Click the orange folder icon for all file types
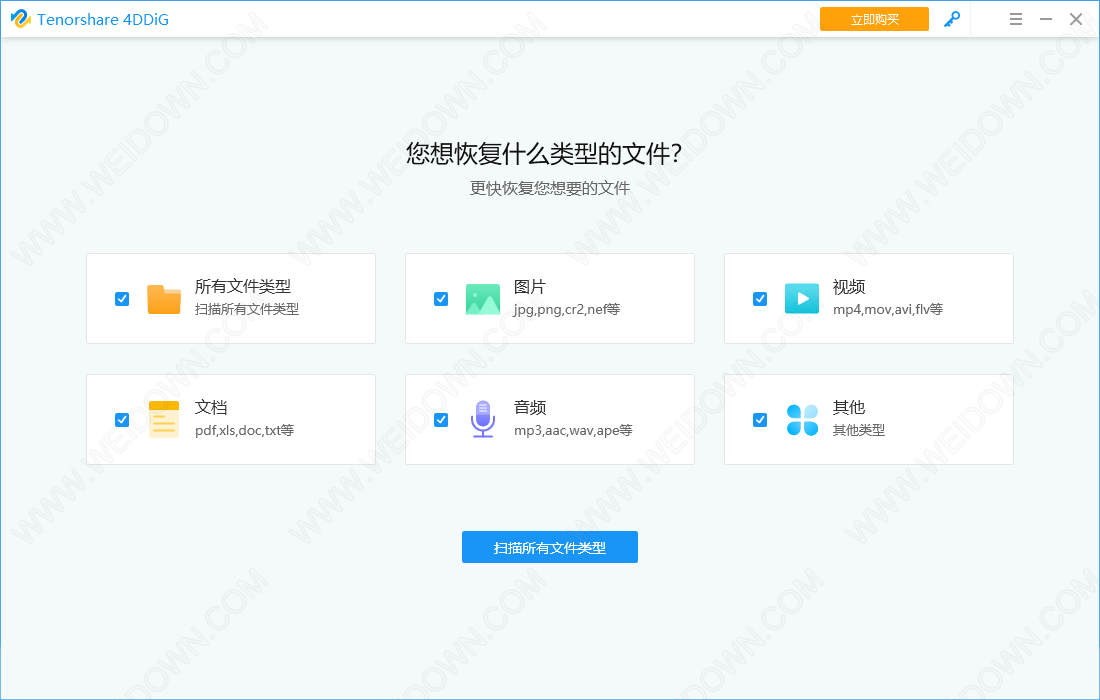 click(x=164, y=299)
